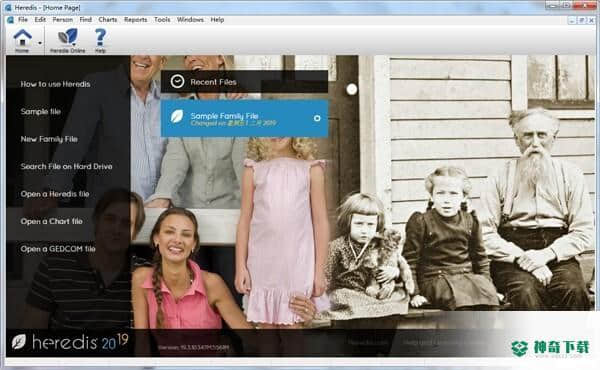Click the Heredis icon in title bar
The height and width of the screenshot is (370, 600).
coord(8,7)
